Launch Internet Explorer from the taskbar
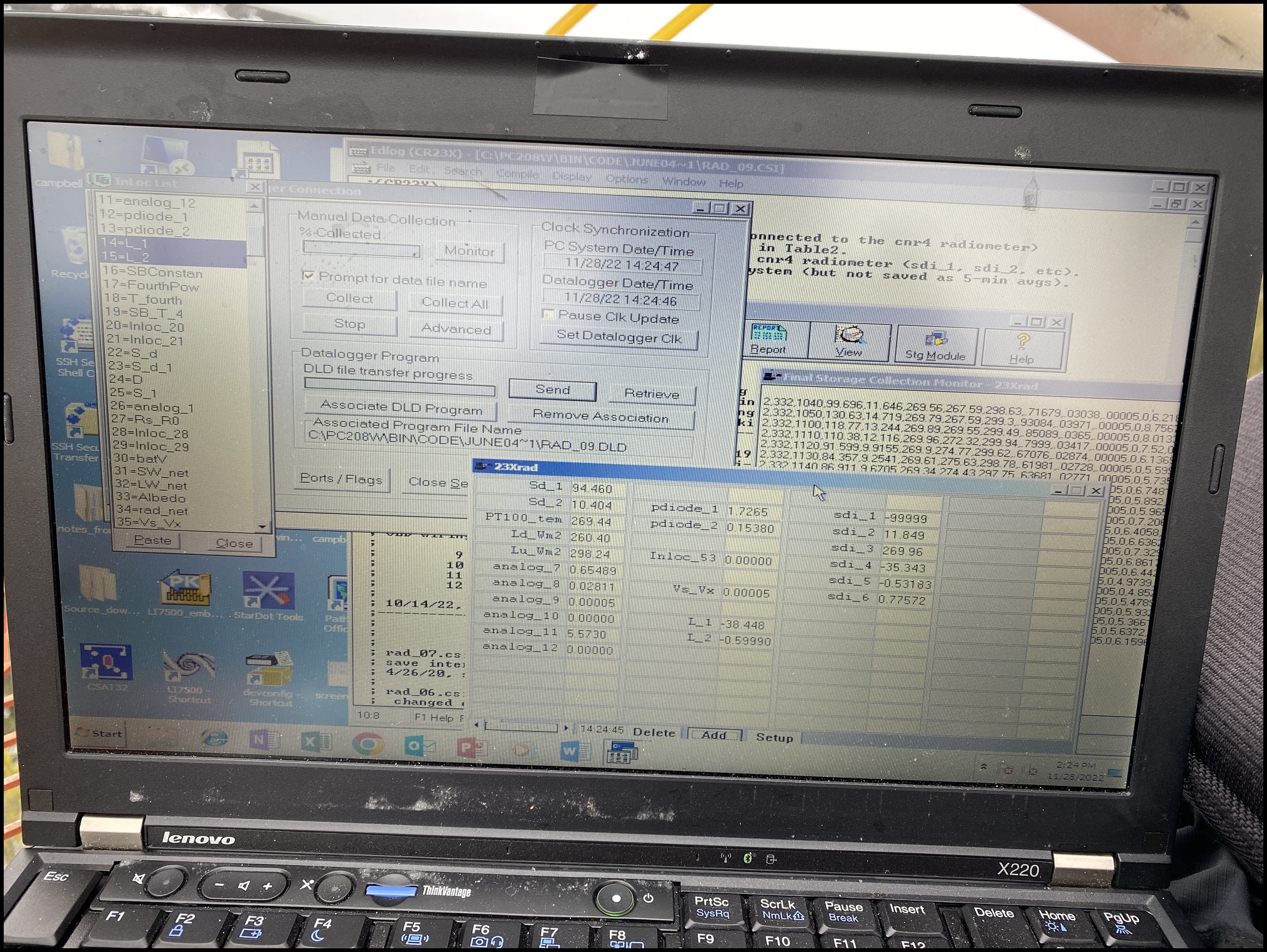 point(214,739)
